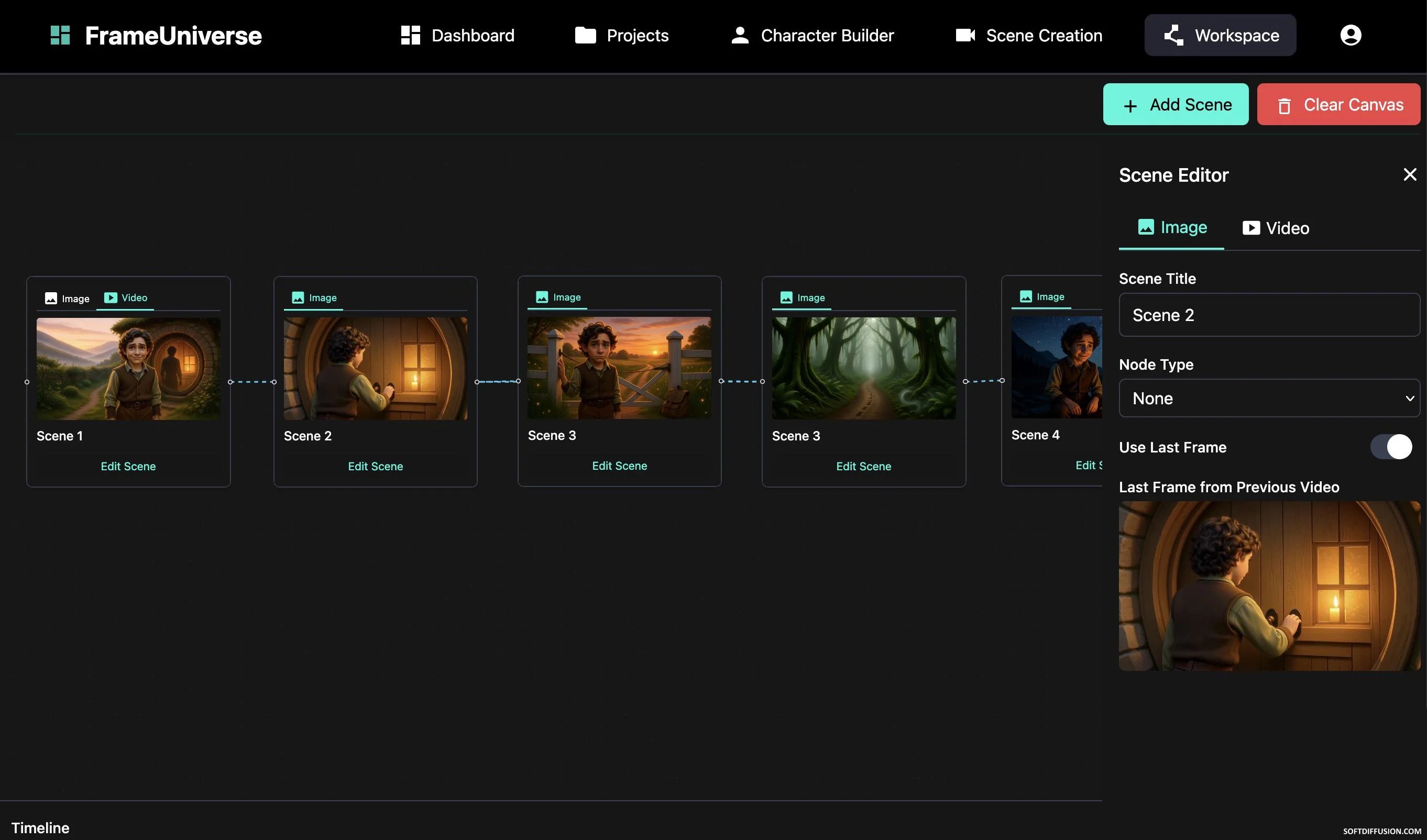Click the Scene 1 hobbit house thumbnail
The image size is (1427, 840).
pyautogui.click(x=128, y=369)
